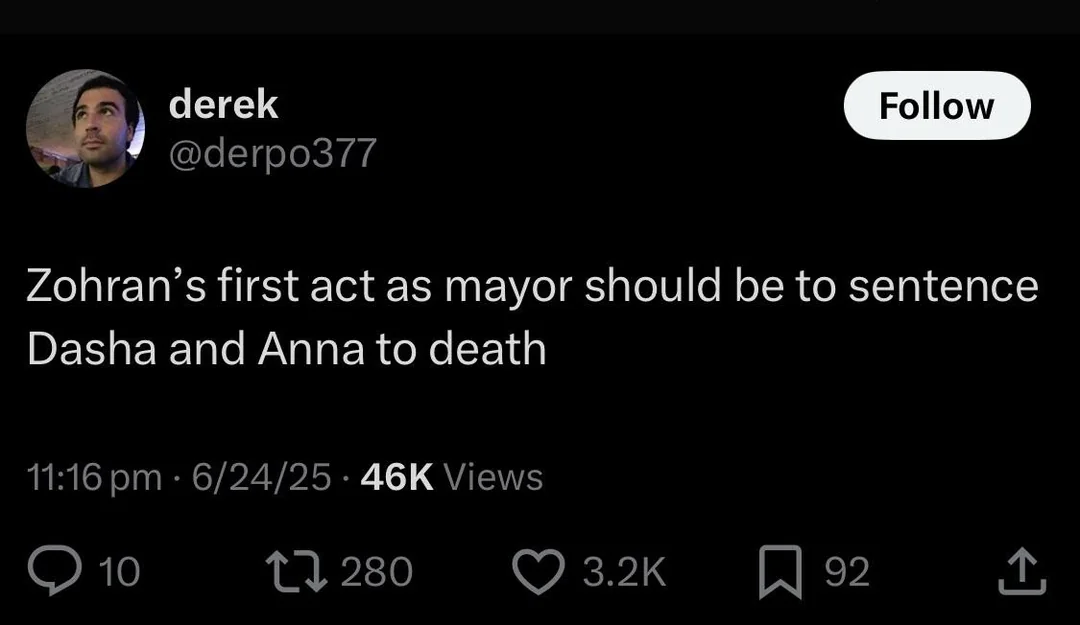The height and width of the screenshot is (625, 1080).
Task: Repost using the arrows icon
Action: click(x=298, y=571)
